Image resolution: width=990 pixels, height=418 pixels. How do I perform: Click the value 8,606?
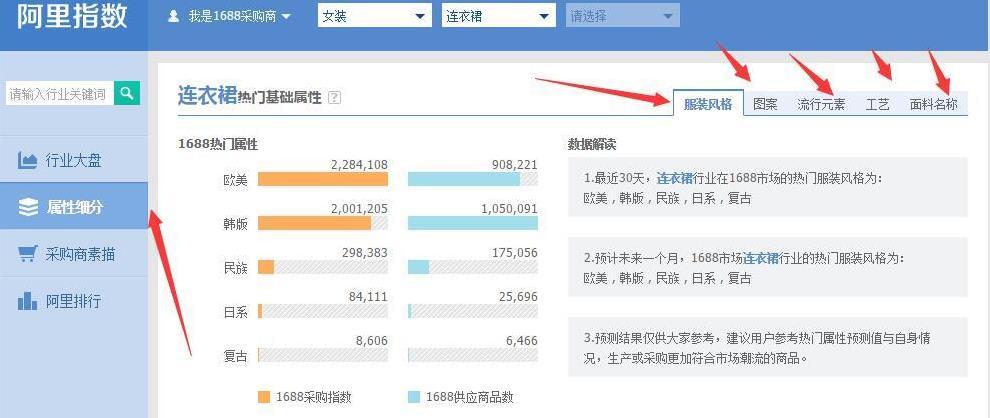(372, 340)
